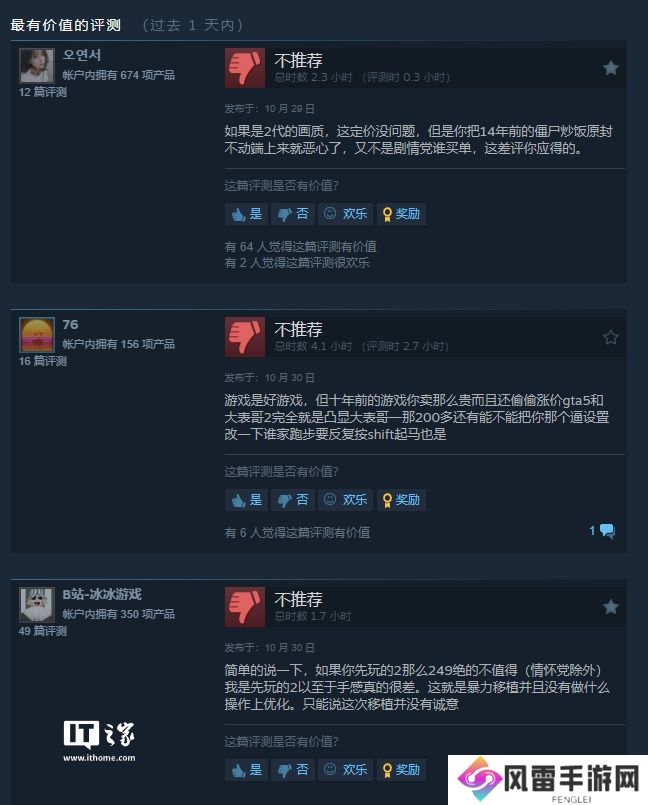Click the star icon on B站-冰冰游戏's review
The height and width of the screenshot is (805, 648).
(x=611, y=607)
